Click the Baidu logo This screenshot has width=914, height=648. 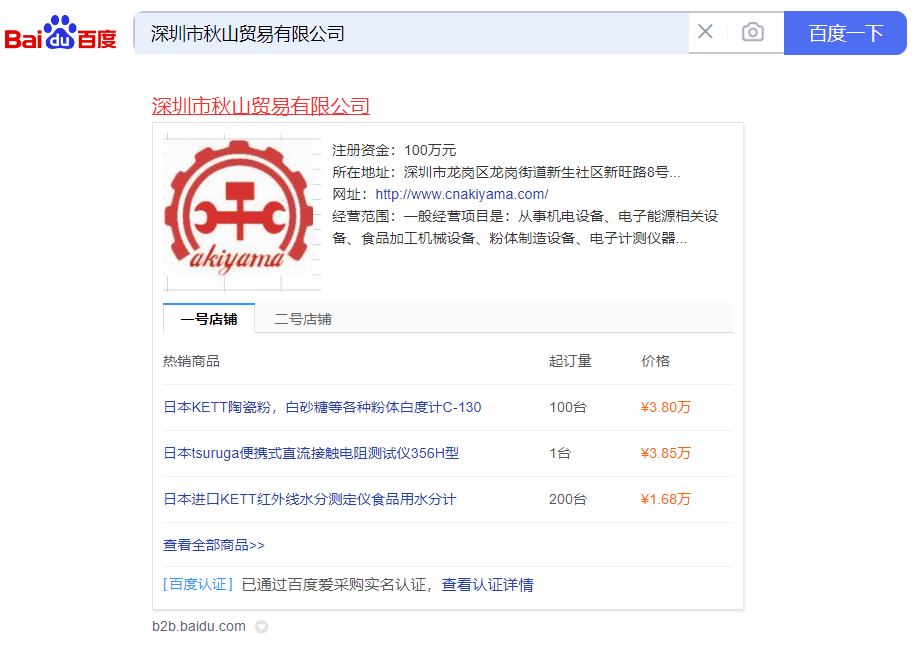(x=60, y=34)
